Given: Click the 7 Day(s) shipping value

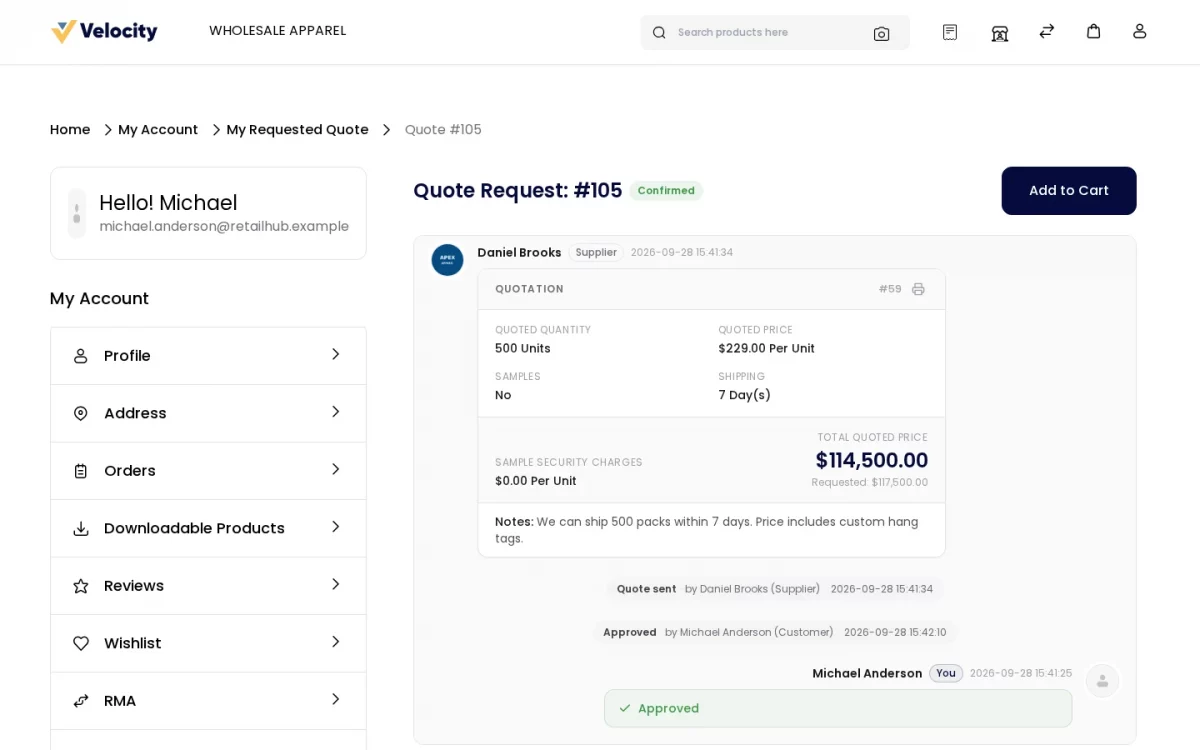Looking at the screenshot, I should [744, 395].
